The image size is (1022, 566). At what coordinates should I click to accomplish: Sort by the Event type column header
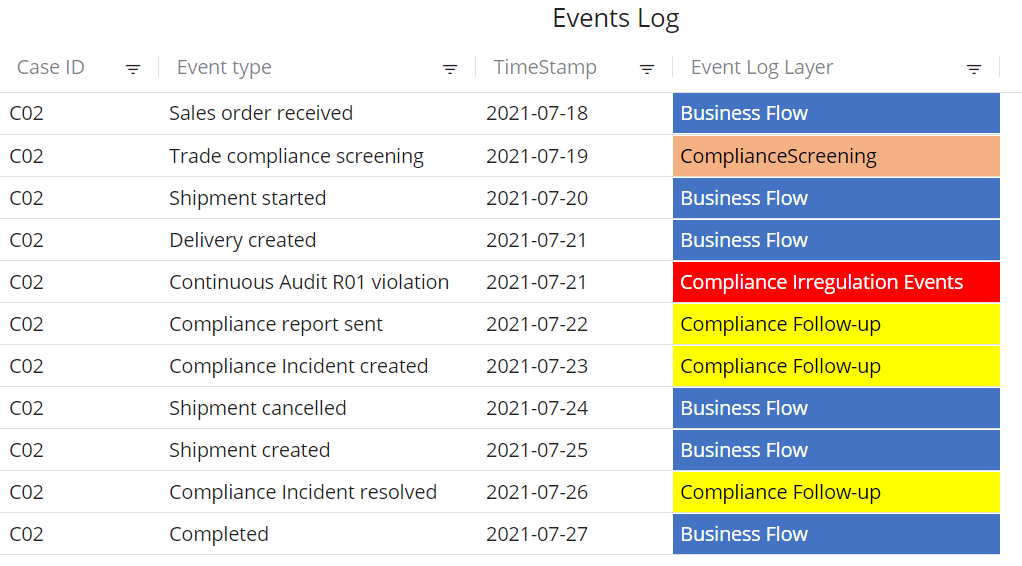tap(224, 68)
